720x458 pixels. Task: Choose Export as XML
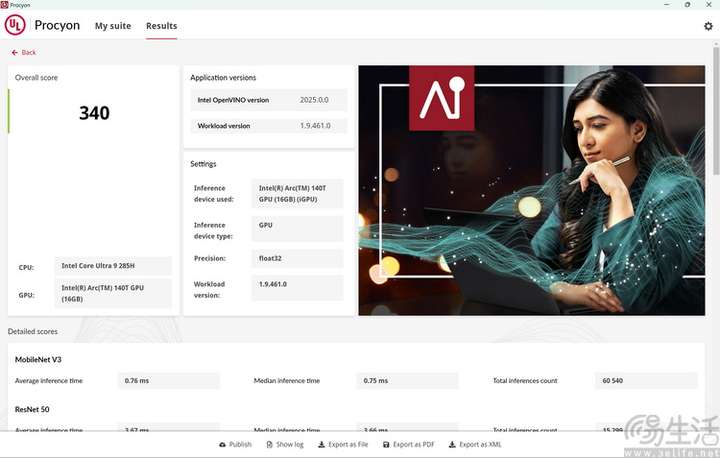click(480, 445)
